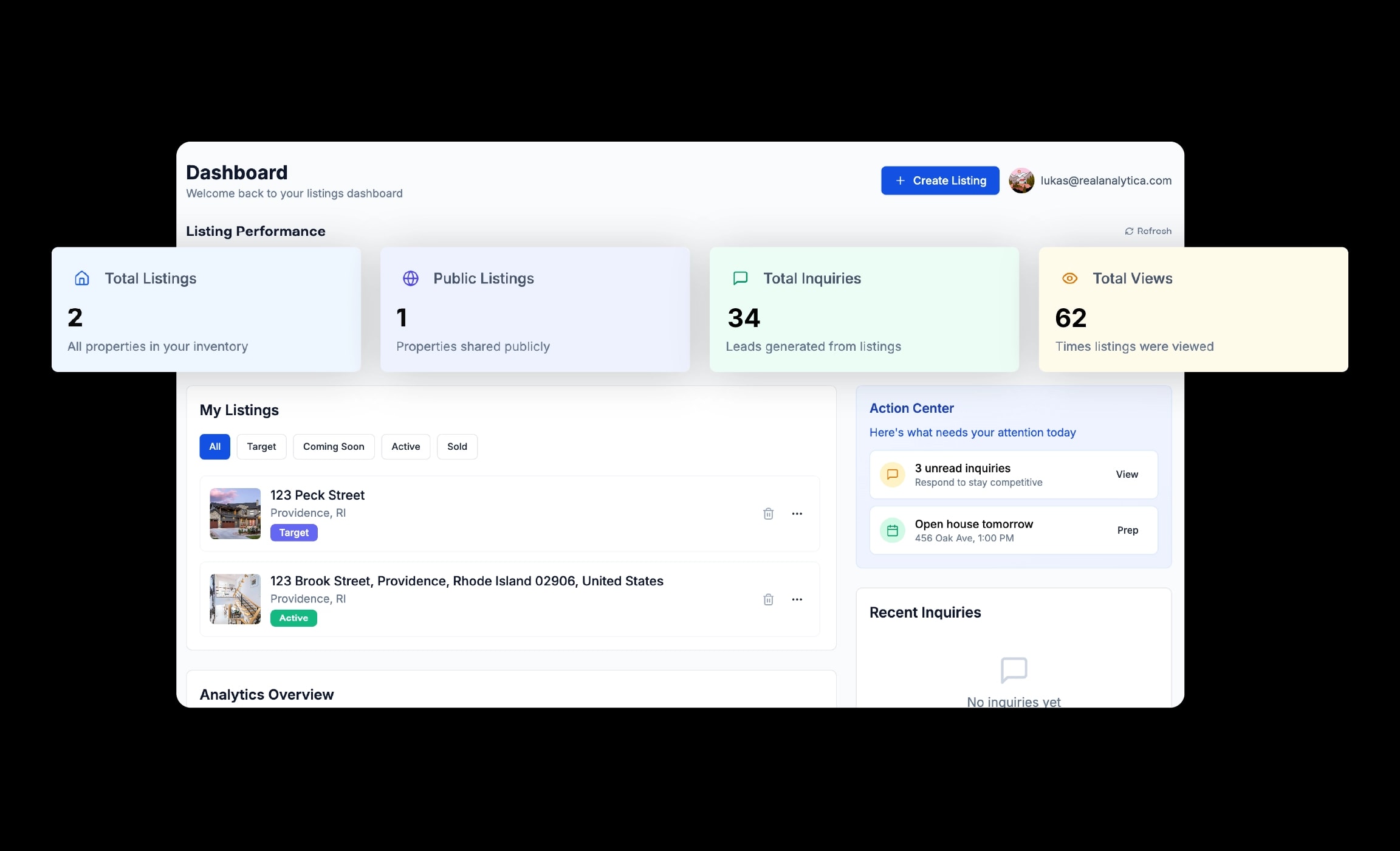Select the Target filter tab

261,447
